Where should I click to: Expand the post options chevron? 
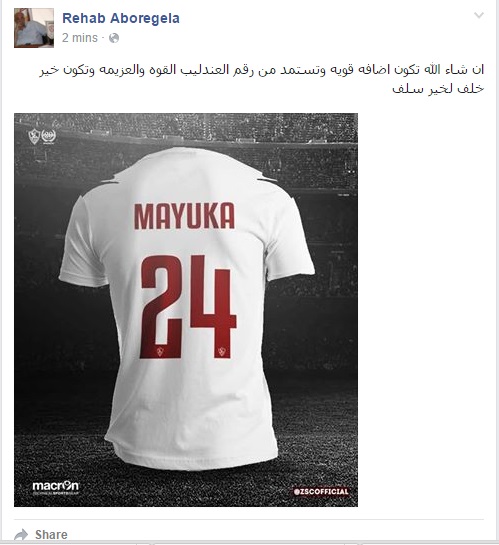479,15
